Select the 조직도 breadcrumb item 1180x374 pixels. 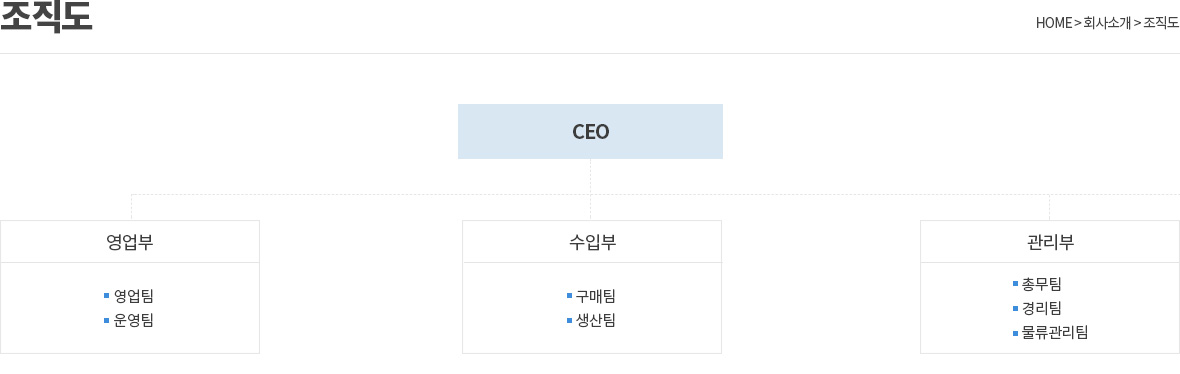pos(1161,23)
